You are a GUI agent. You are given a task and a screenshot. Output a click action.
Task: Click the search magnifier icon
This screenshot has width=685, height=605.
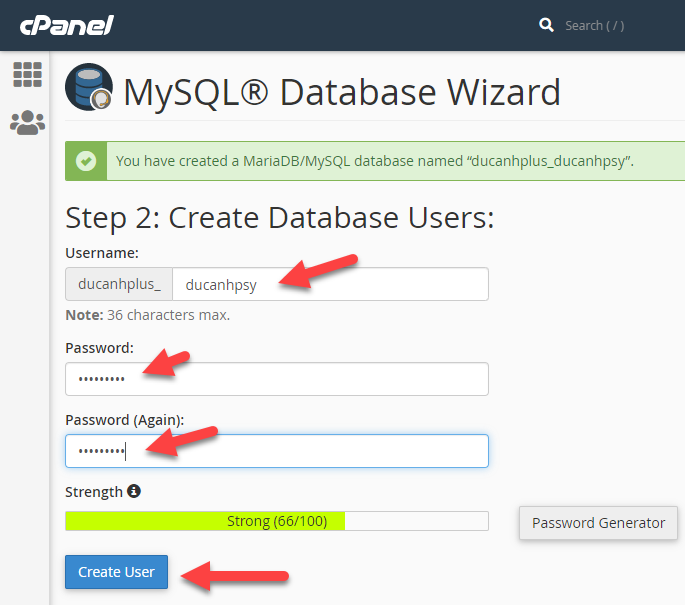pyautogui.click(x=546, y=25)
